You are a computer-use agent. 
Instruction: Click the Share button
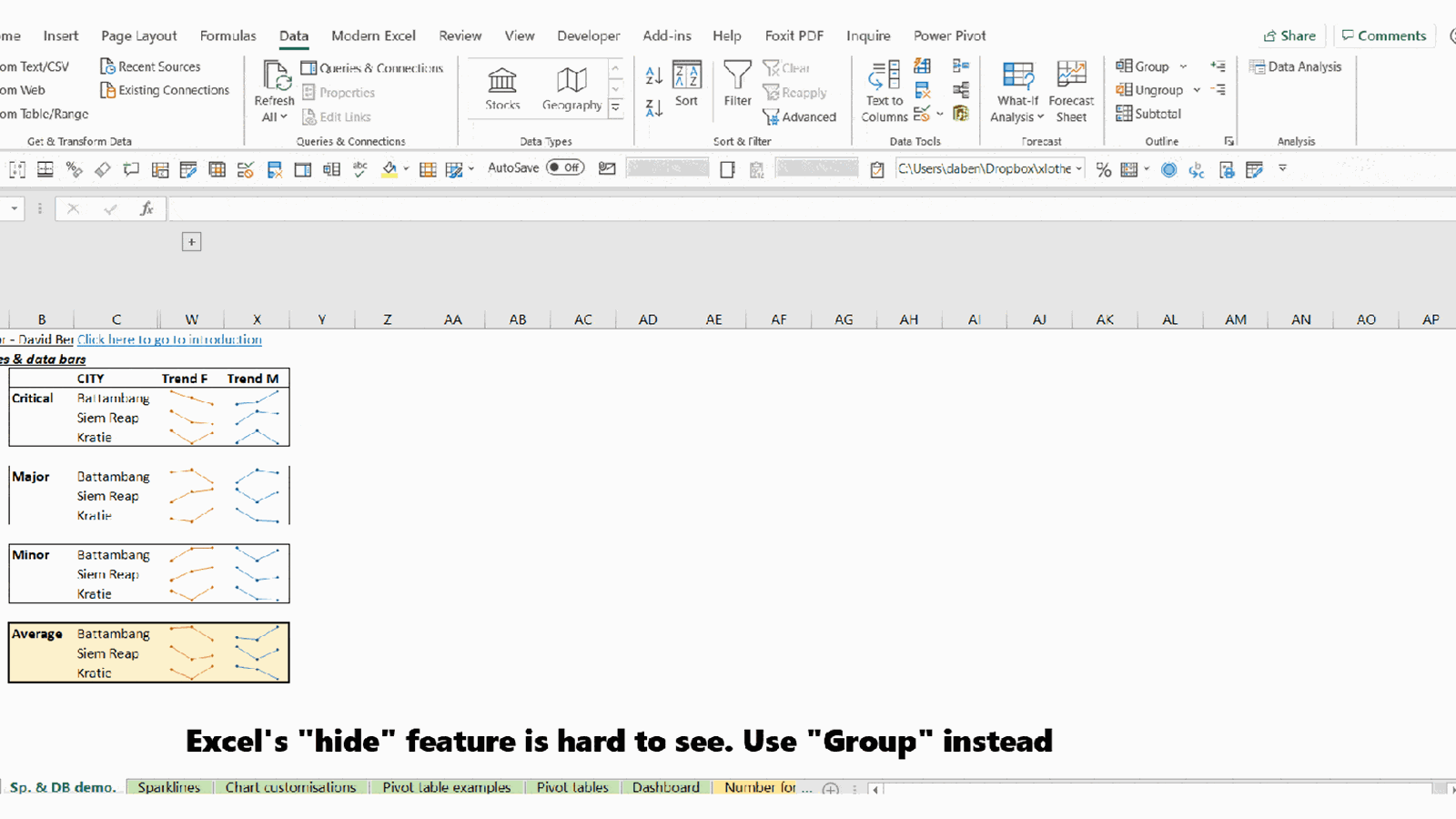1289,35
